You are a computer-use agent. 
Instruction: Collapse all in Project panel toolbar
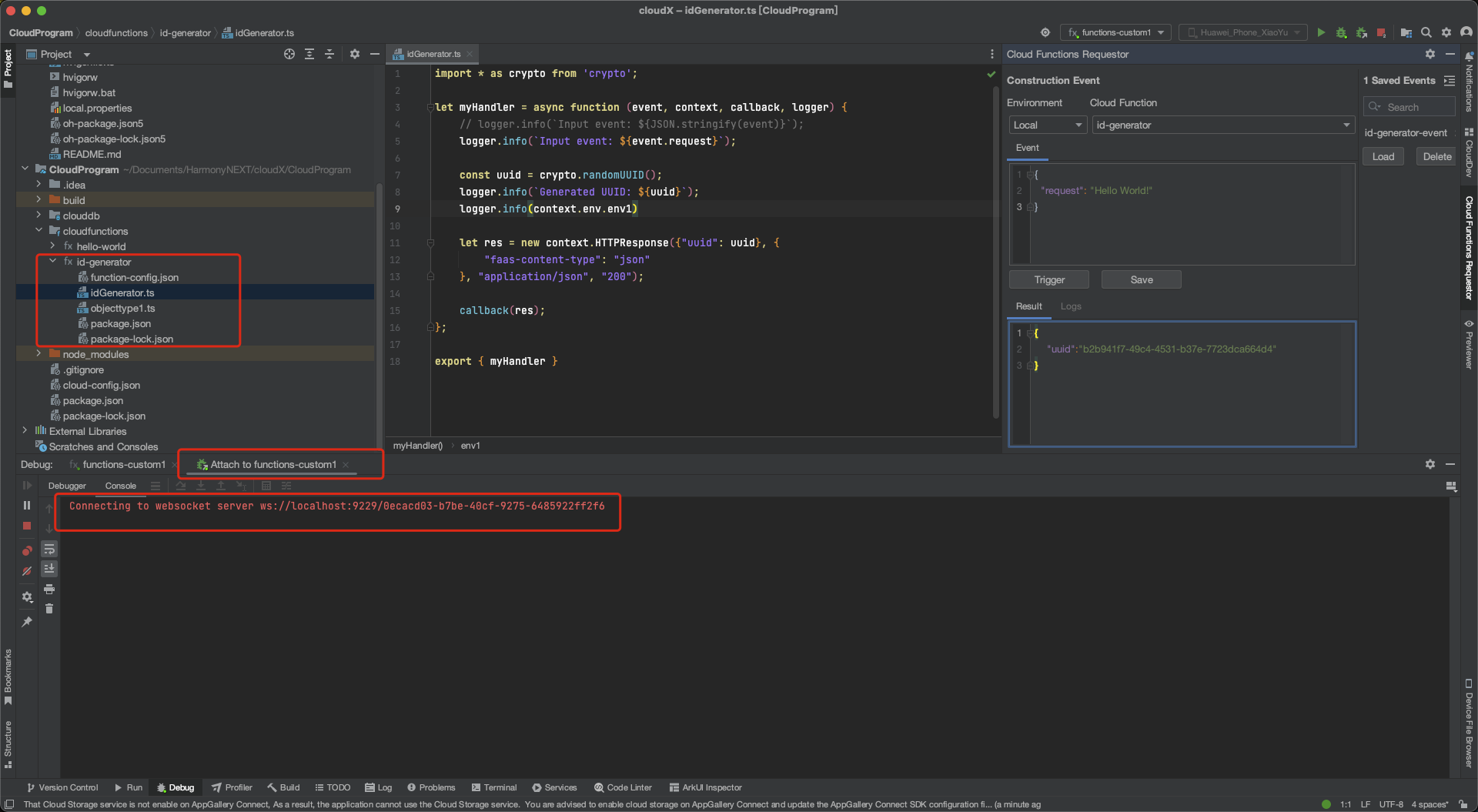[329, 54]
